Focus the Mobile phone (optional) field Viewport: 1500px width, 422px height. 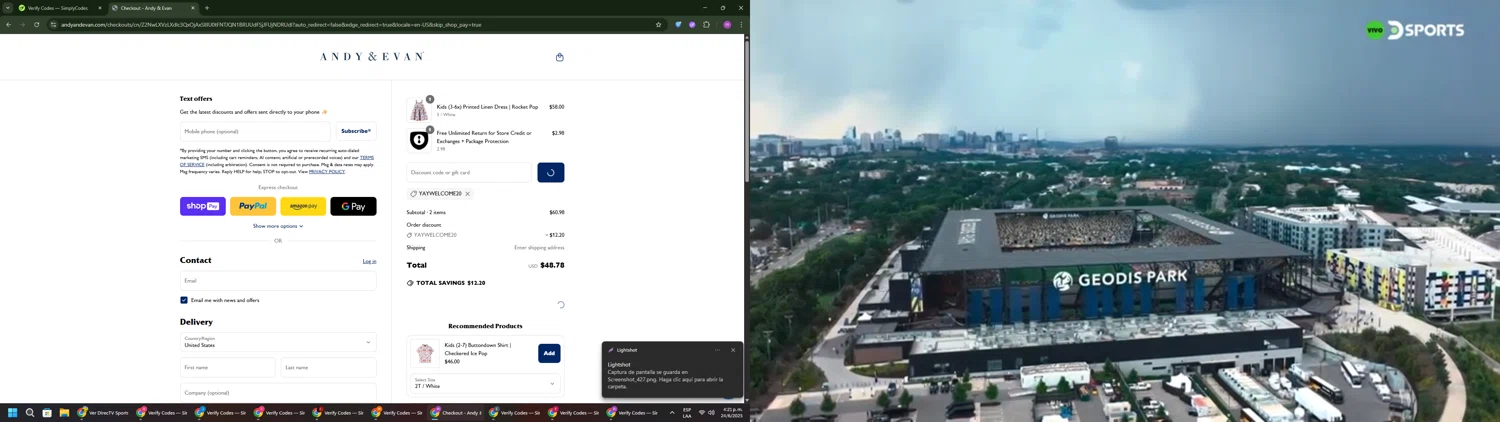click(255, 131)
